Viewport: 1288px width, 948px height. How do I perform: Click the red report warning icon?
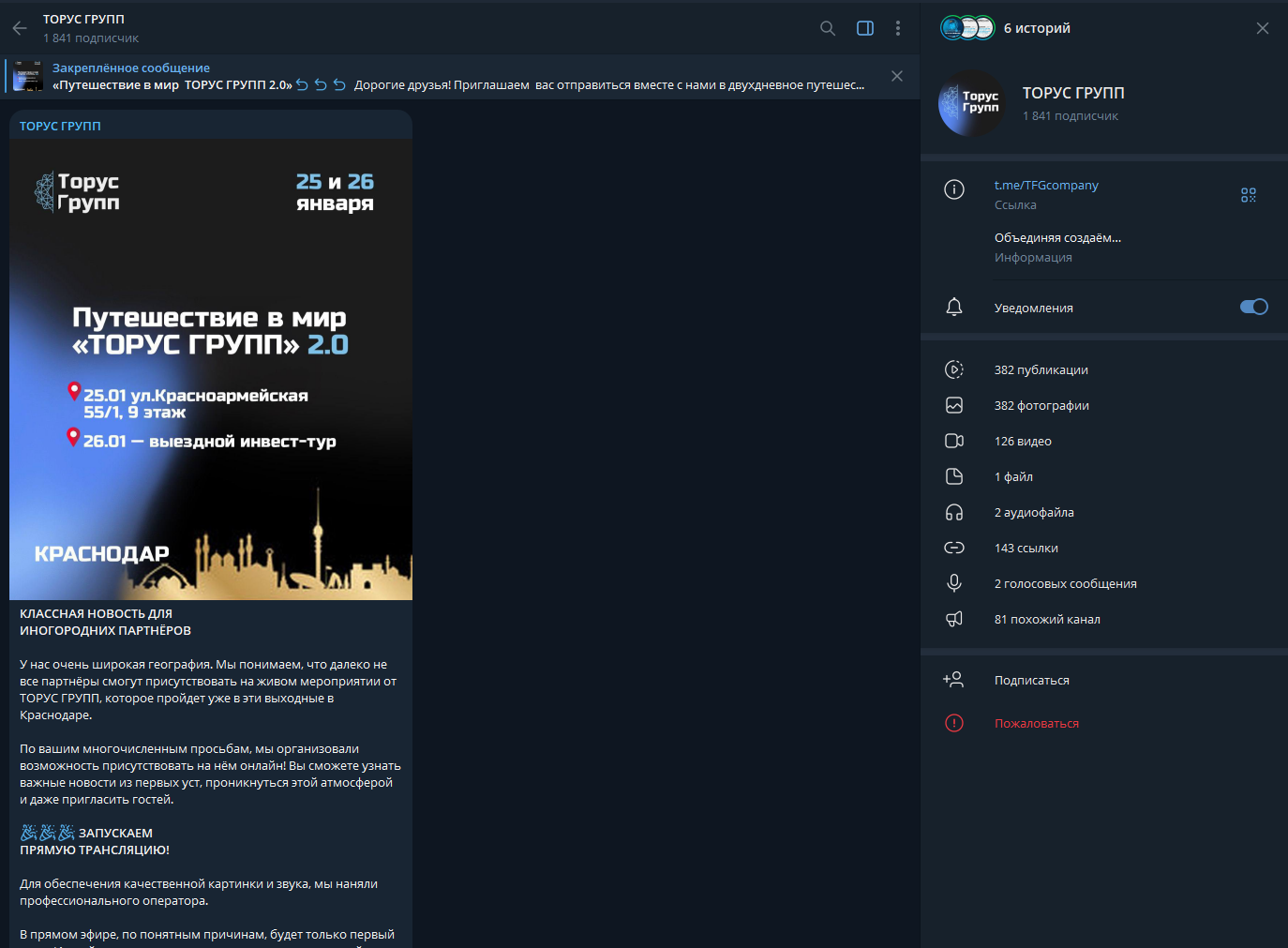pyautogui.click(x=954, y=723)
